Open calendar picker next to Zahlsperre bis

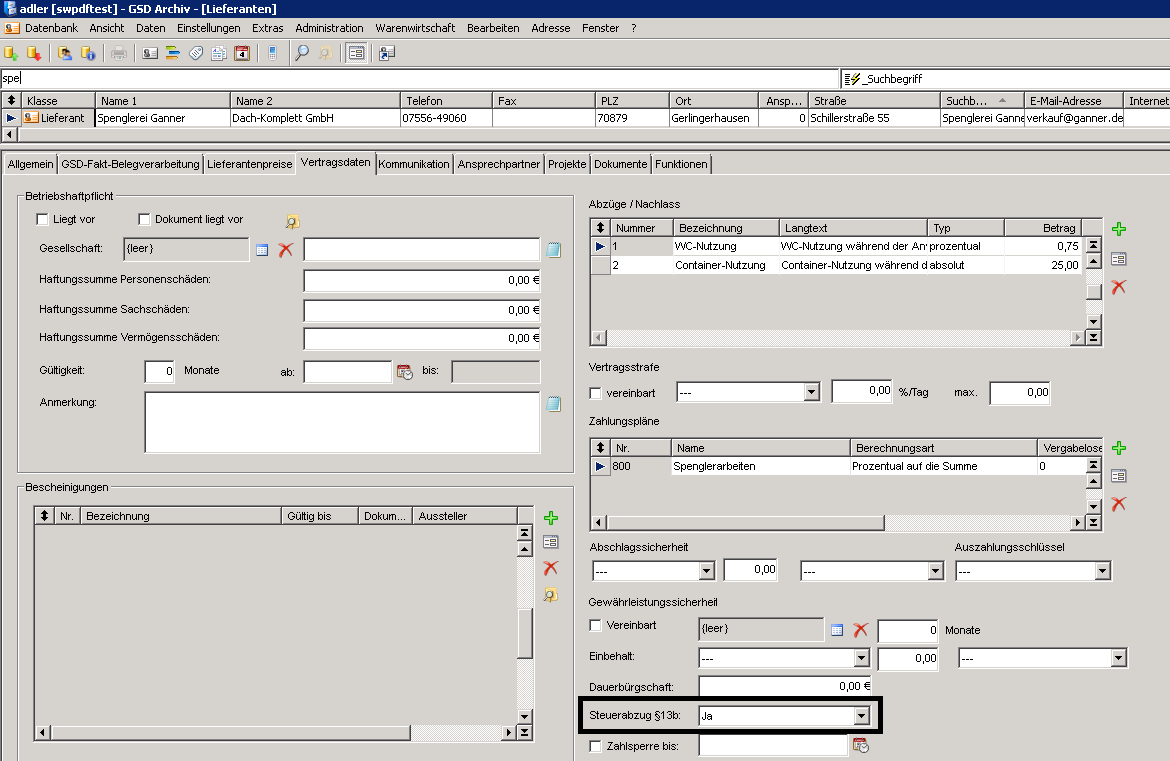(x=860, y=745)
